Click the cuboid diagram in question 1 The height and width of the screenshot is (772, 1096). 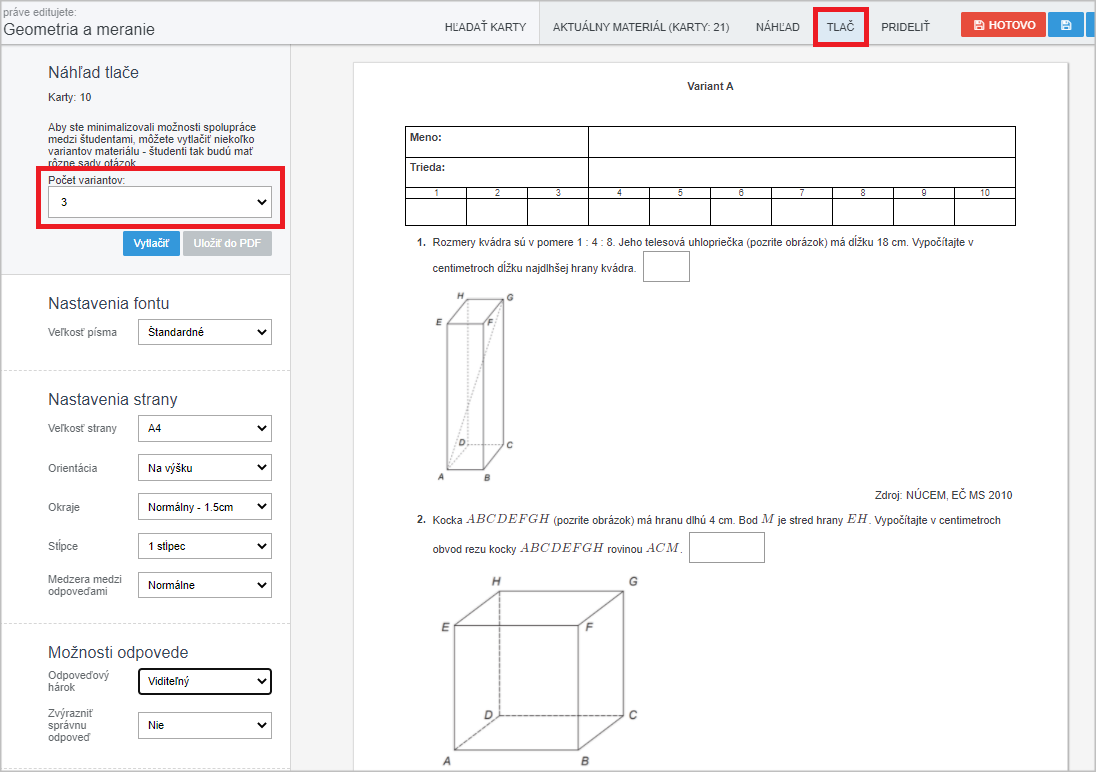point(474,387)
